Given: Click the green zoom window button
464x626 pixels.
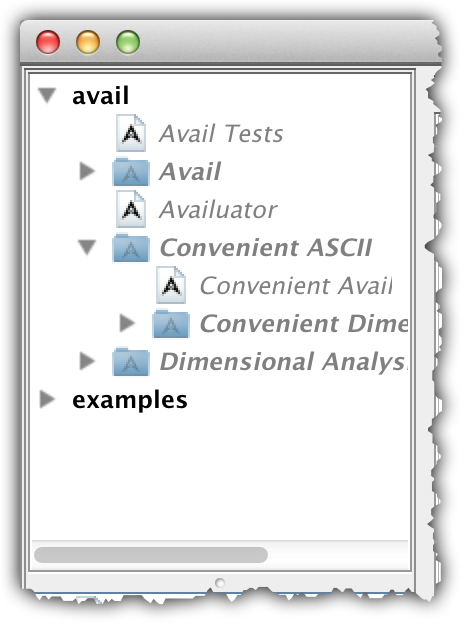Looking at the screenshot, I should (128, 42).
